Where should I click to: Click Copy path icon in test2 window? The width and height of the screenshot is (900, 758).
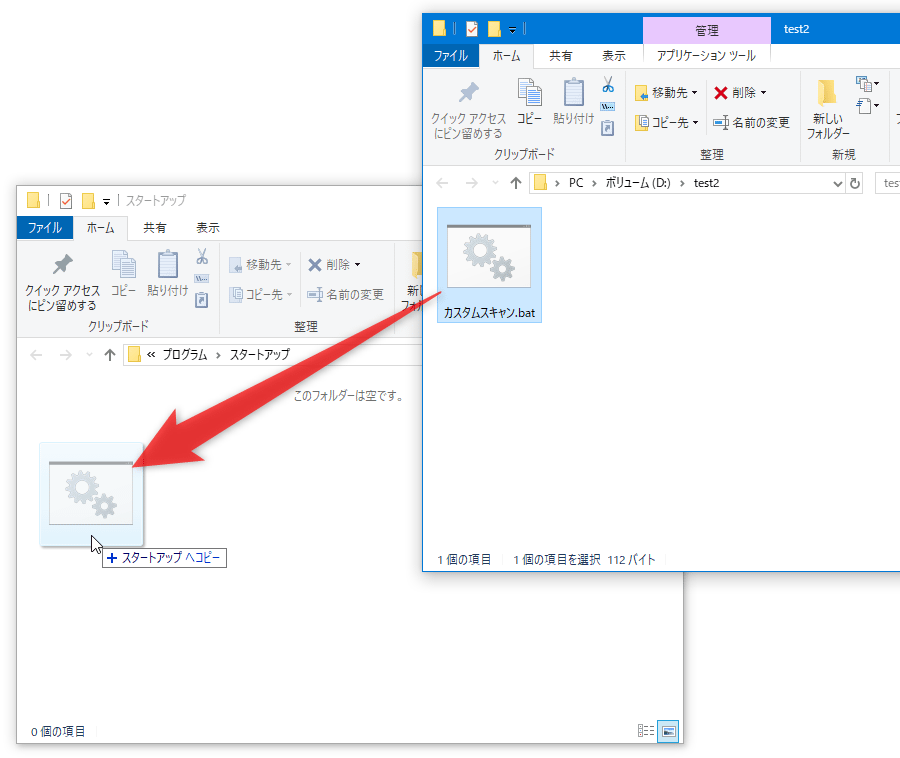pyautogui.click(x=608, y=106)
